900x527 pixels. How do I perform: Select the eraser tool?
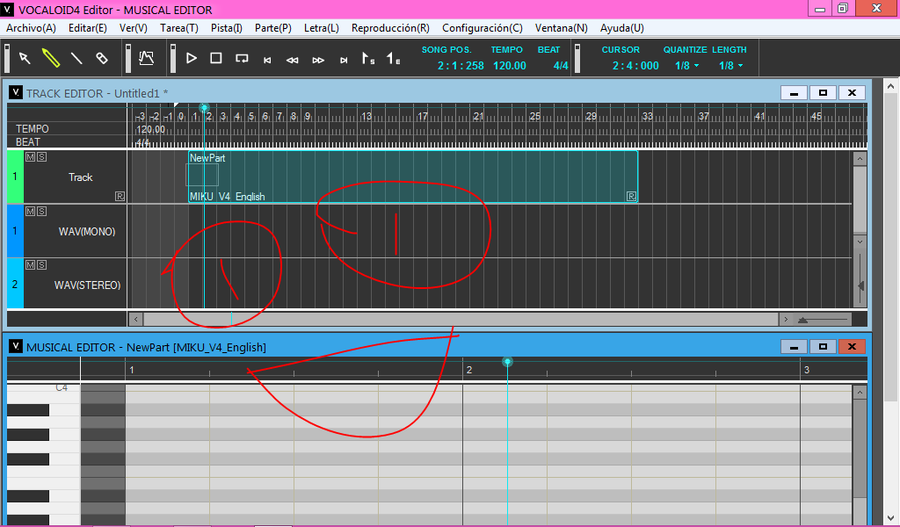pos(102,58)
